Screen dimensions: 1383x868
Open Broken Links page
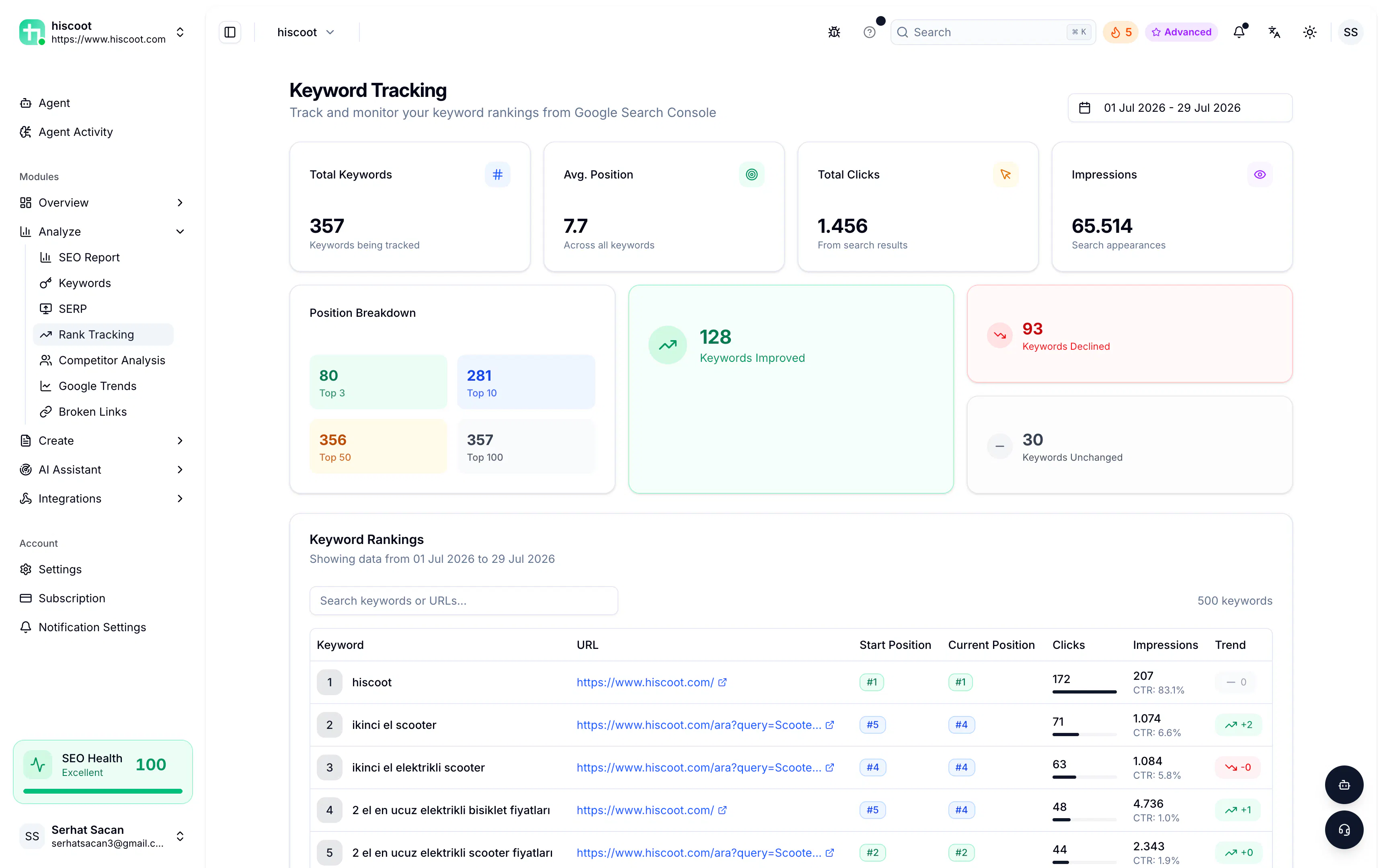pos(103,412)
